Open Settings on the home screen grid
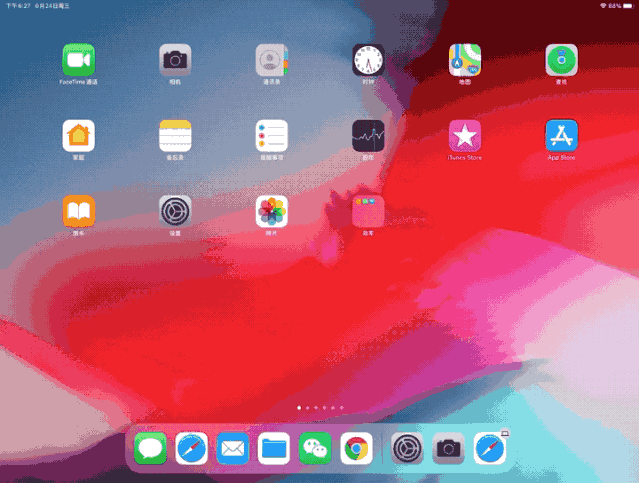The width and height of the screenshot is (639, 483). (175, 212)
